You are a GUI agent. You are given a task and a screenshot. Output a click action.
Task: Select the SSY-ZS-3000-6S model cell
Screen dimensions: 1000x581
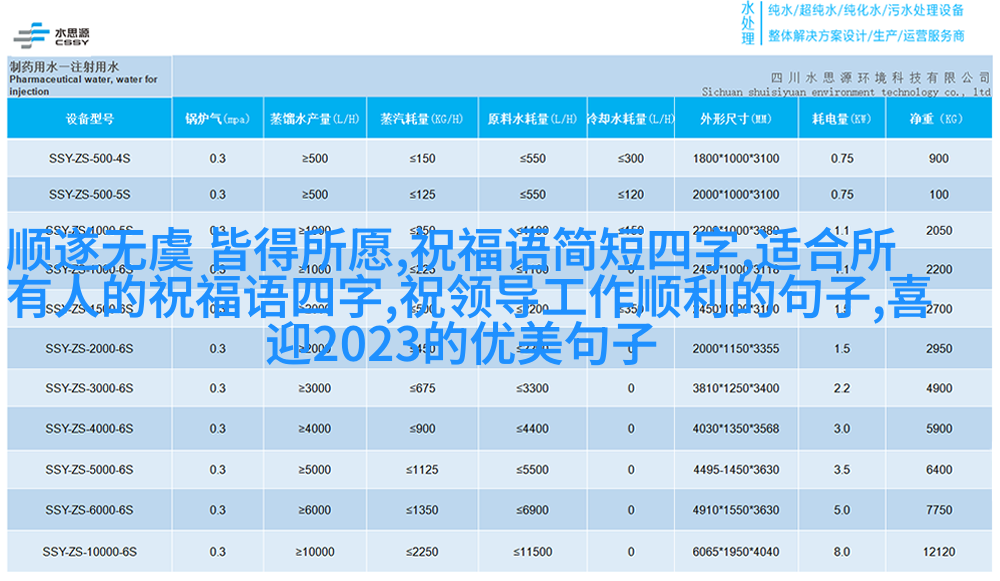[x=89, y=388]
